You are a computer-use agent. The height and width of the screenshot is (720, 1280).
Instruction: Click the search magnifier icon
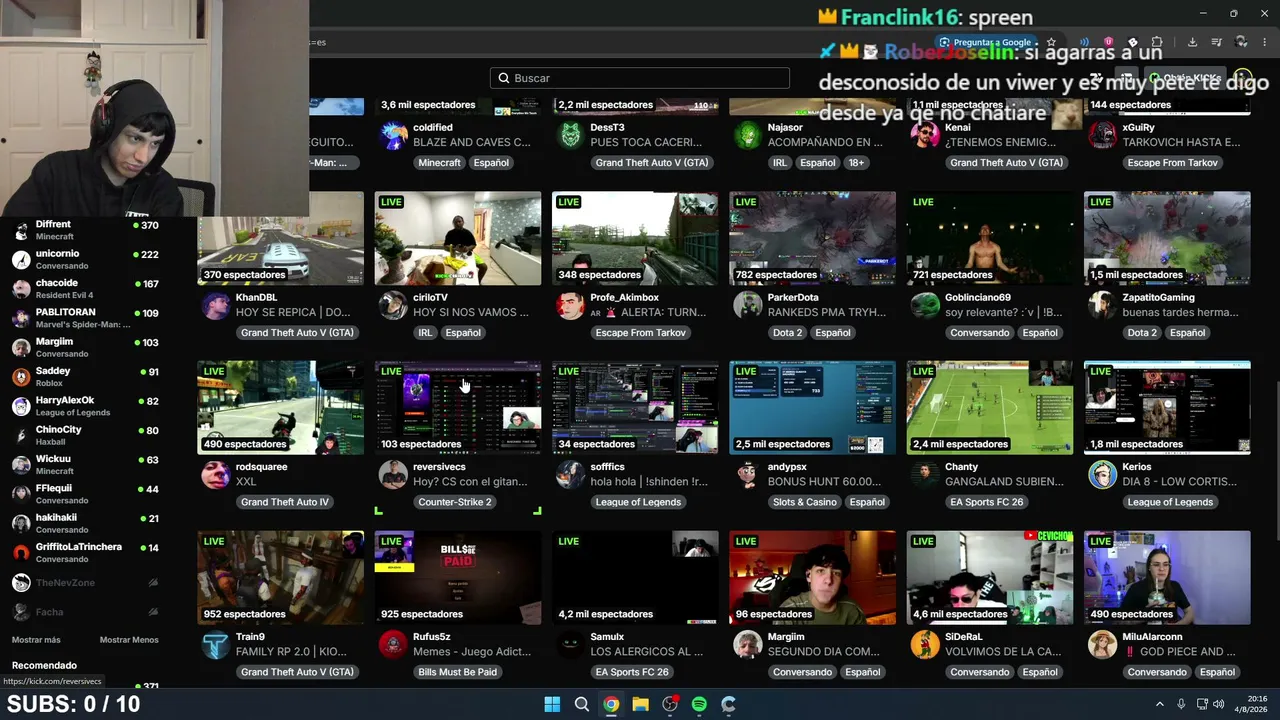[x=503, y=78]
